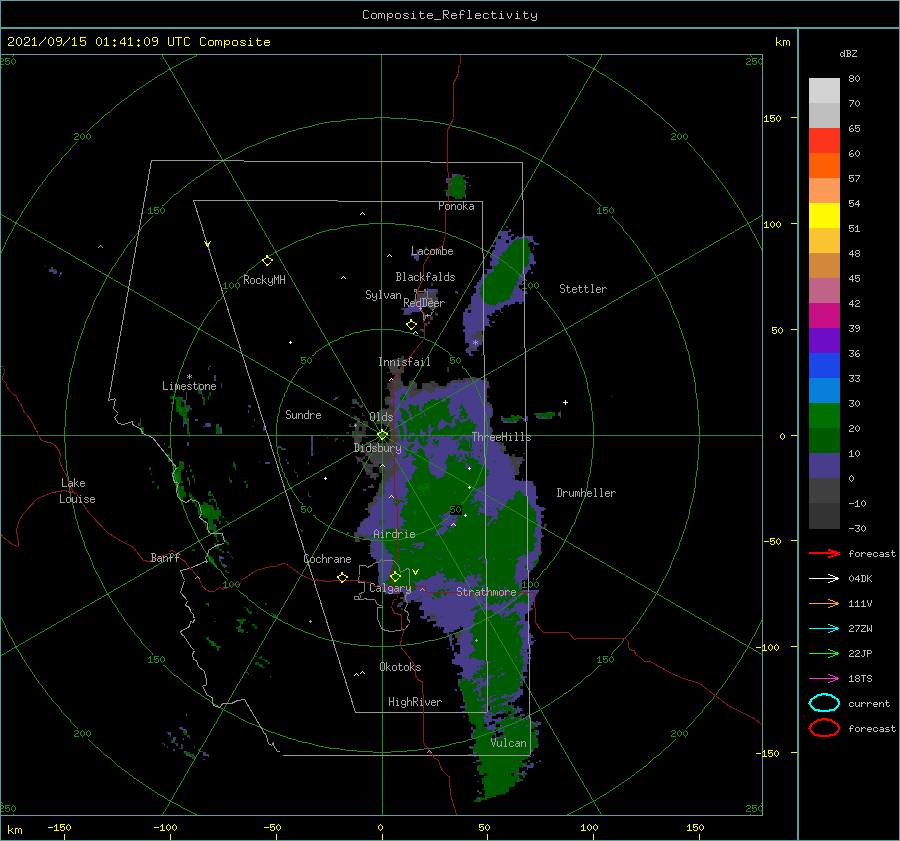Click the yellow diamond marker above the Calgary label

click(395, 576)
